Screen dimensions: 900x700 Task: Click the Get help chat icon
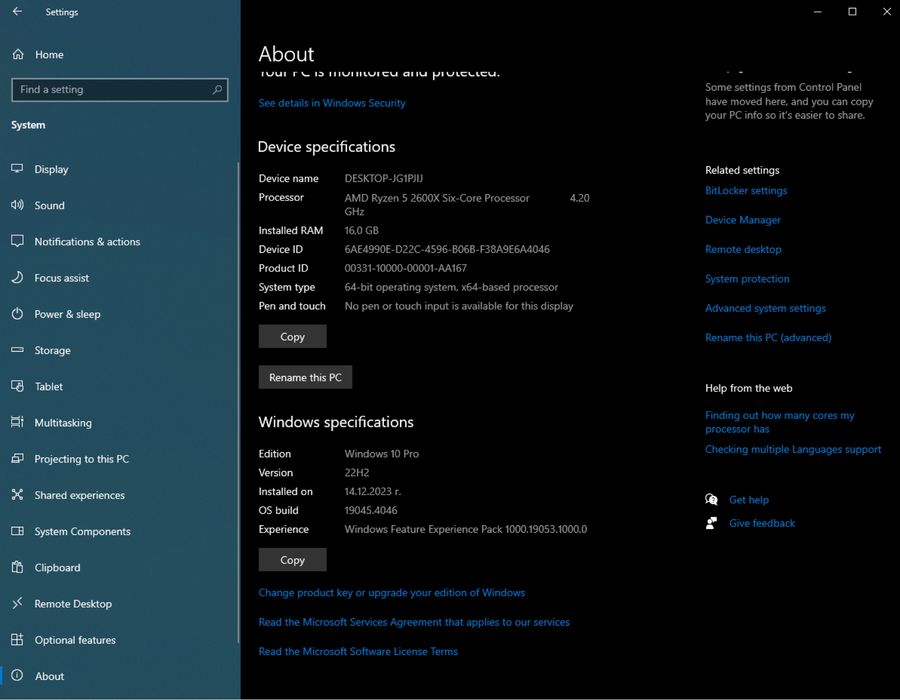pyautogui.click(x=711, y=499)
